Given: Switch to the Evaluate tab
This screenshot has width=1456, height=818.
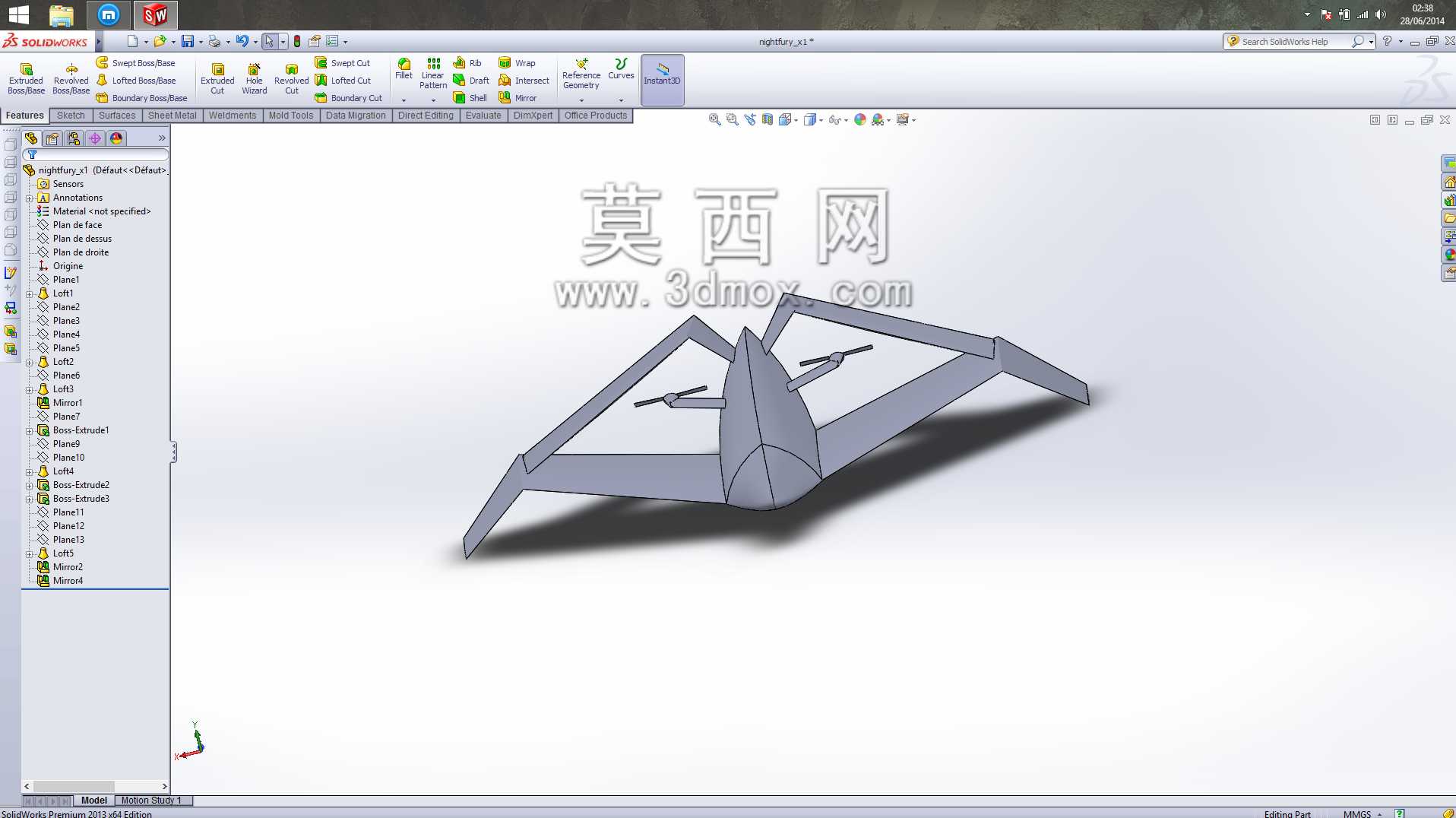Looking at the screenshot, I should (x=483, y=116).
